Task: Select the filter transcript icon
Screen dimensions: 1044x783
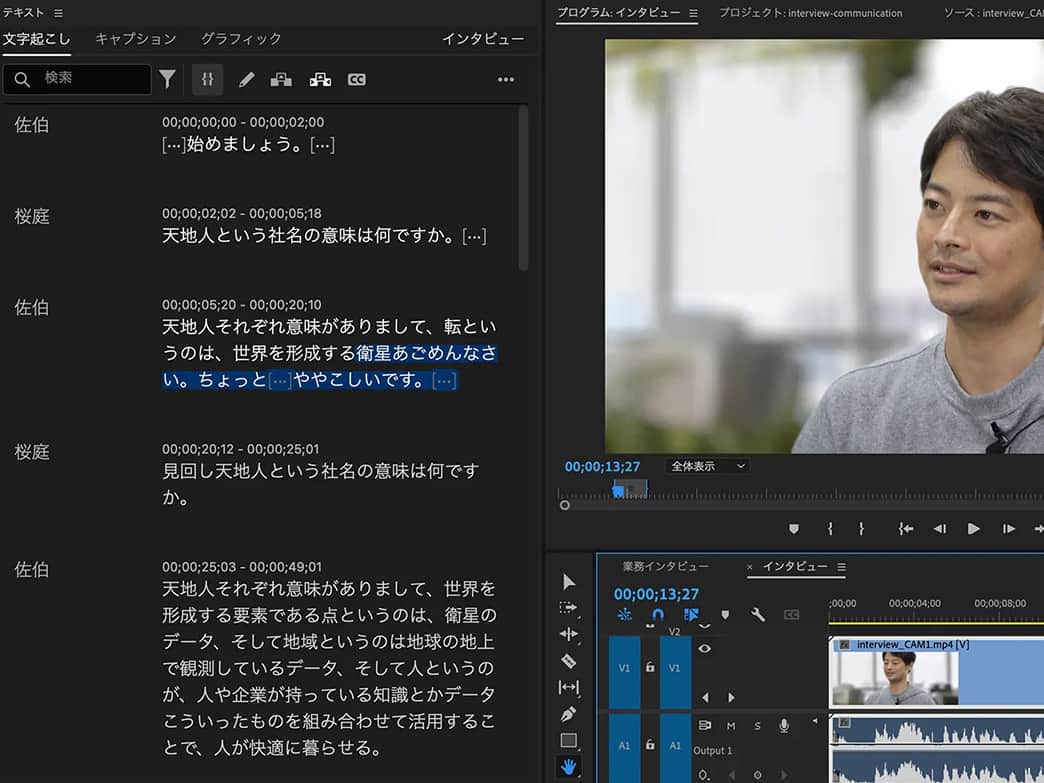Action: tap(167, 79)
